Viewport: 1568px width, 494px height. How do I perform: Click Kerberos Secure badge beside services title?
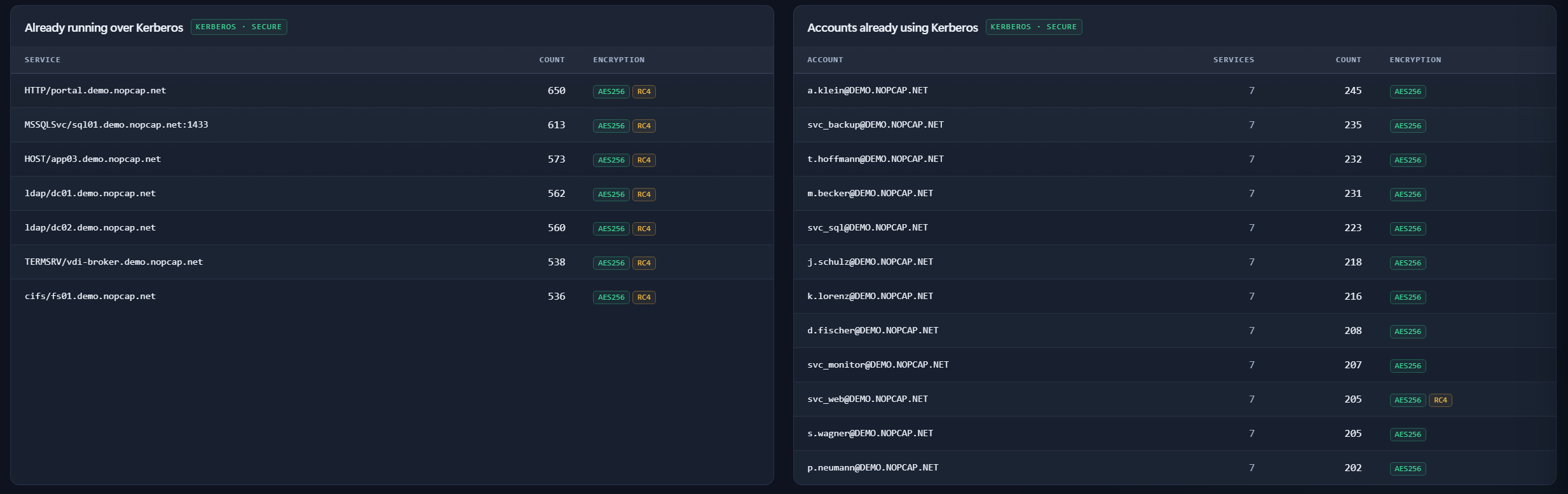(239, 27)
